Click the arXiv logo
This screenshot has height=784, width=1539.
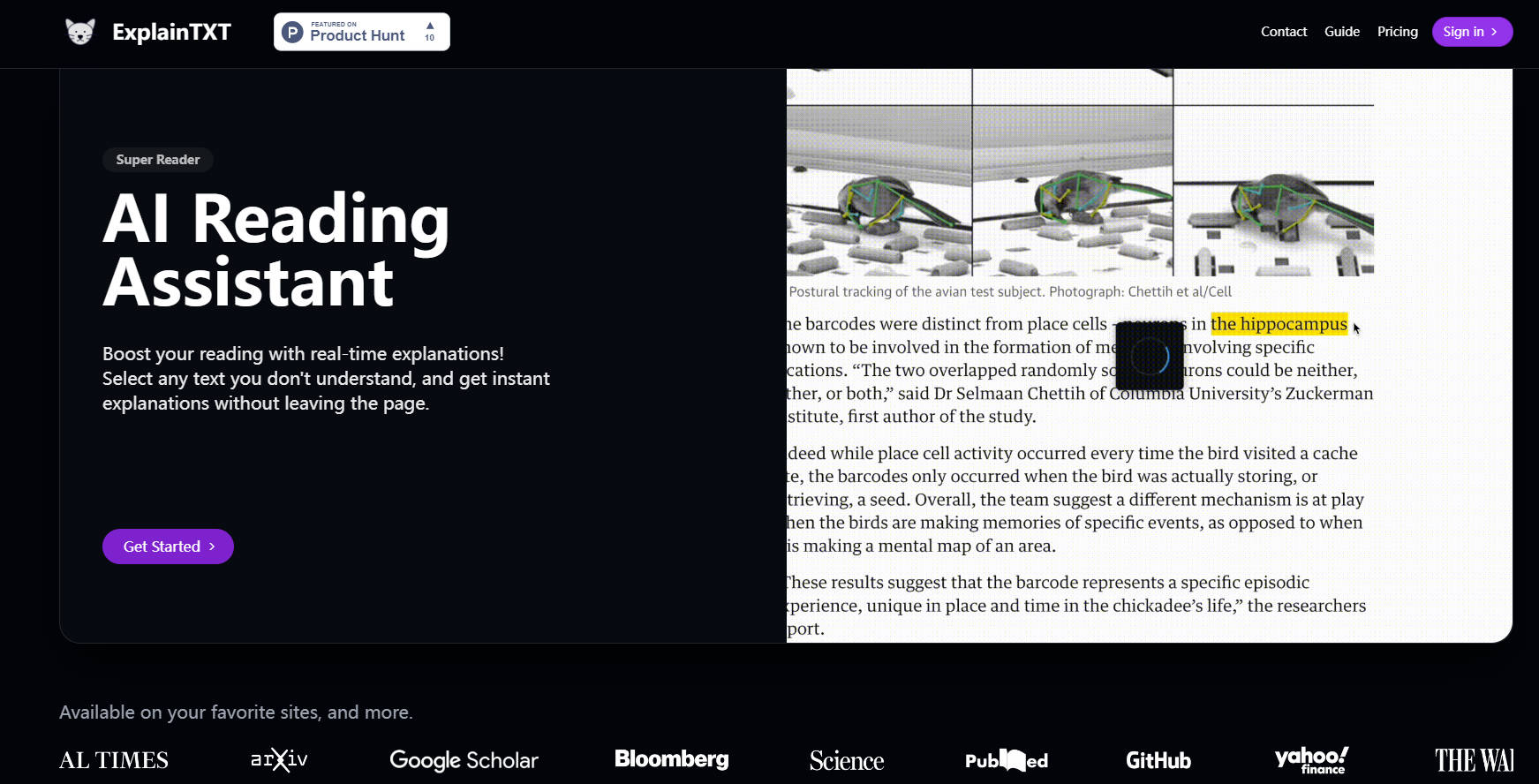279,759
